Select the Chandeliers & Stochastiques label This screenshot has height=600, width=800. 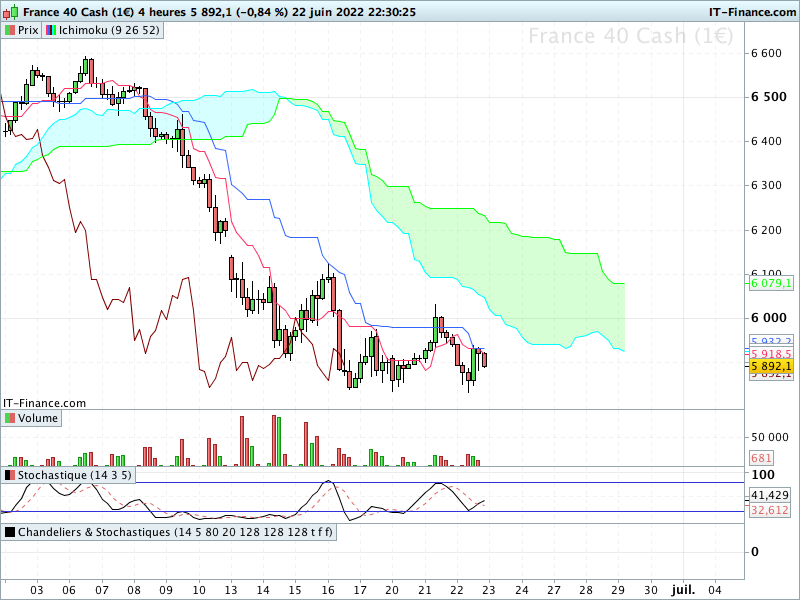click(175, 532)
